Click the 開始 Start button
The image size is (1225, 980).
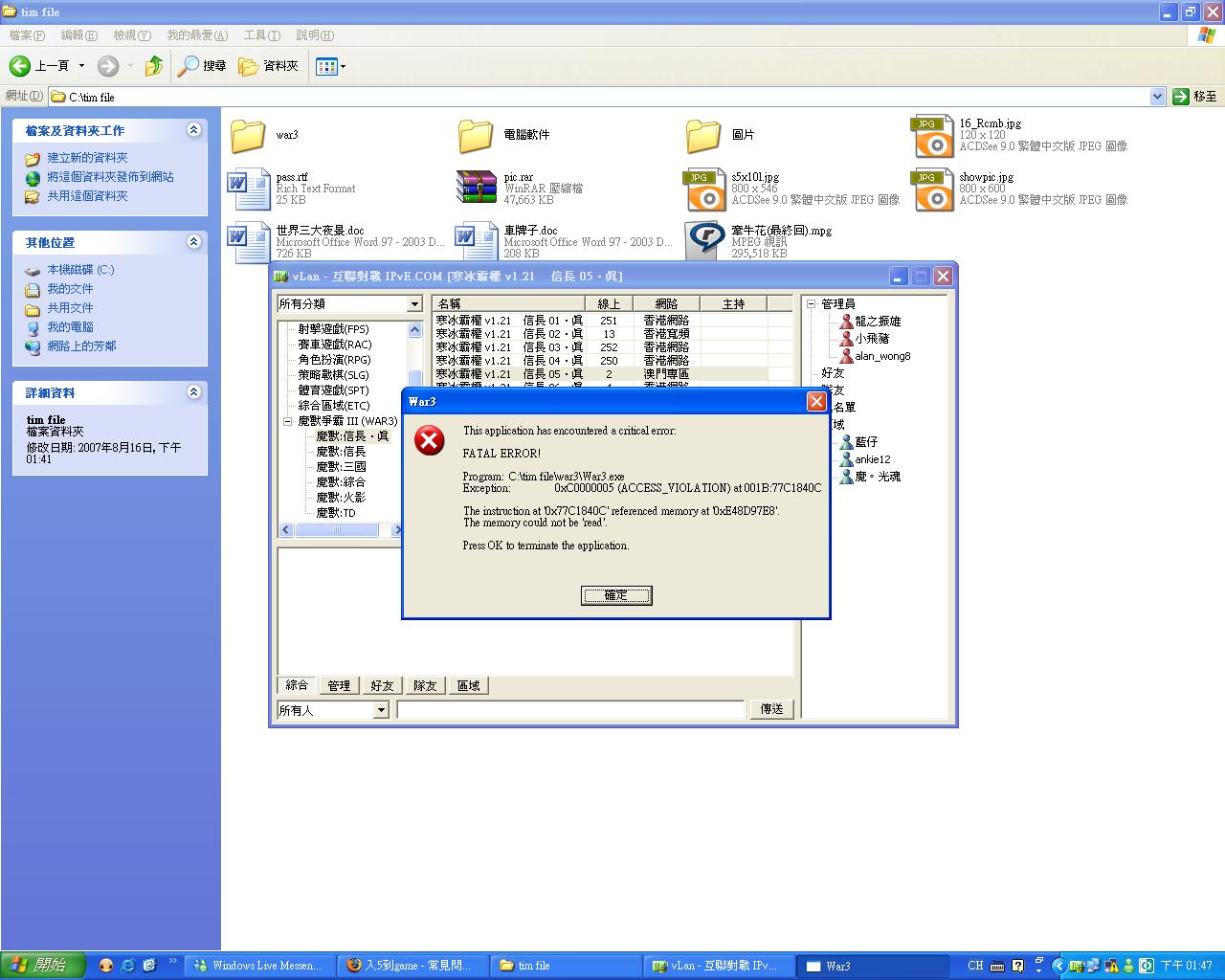[43, 966]
